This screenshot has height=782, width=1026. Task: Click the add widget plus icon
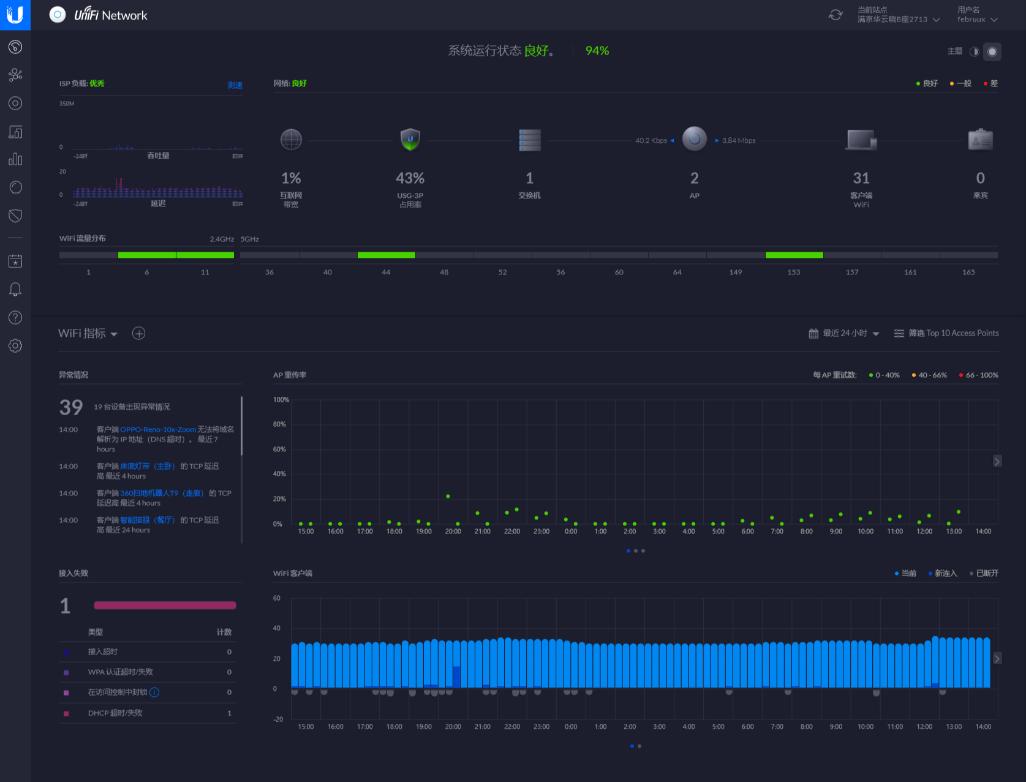[x=139, y=333]
